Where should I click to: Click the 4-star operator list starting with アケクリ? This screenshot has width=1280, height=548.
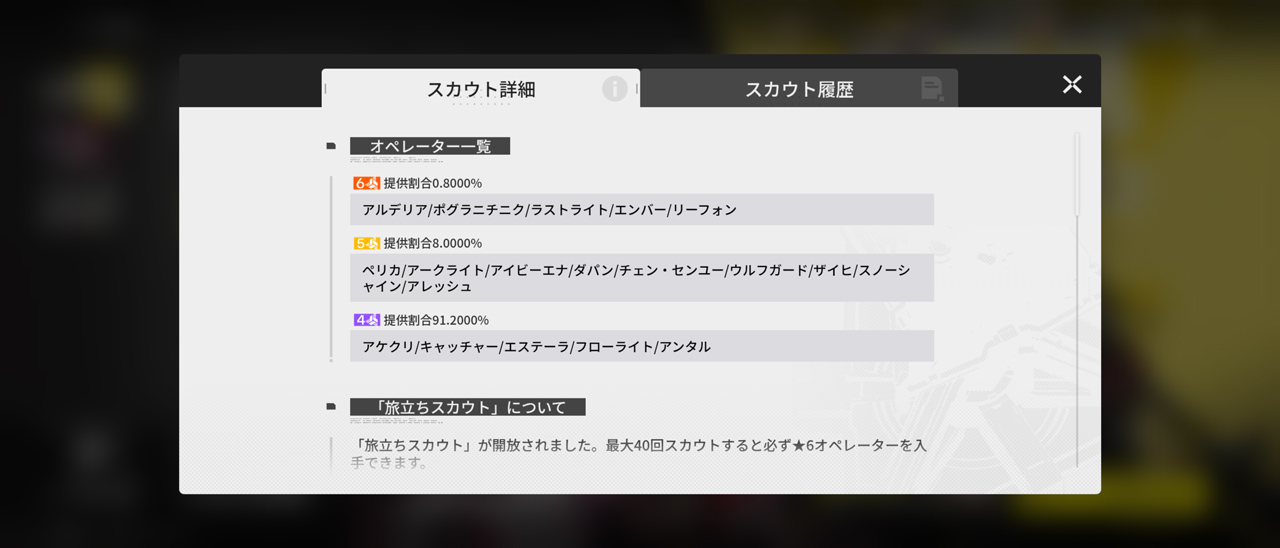click(x=641, y=347)
